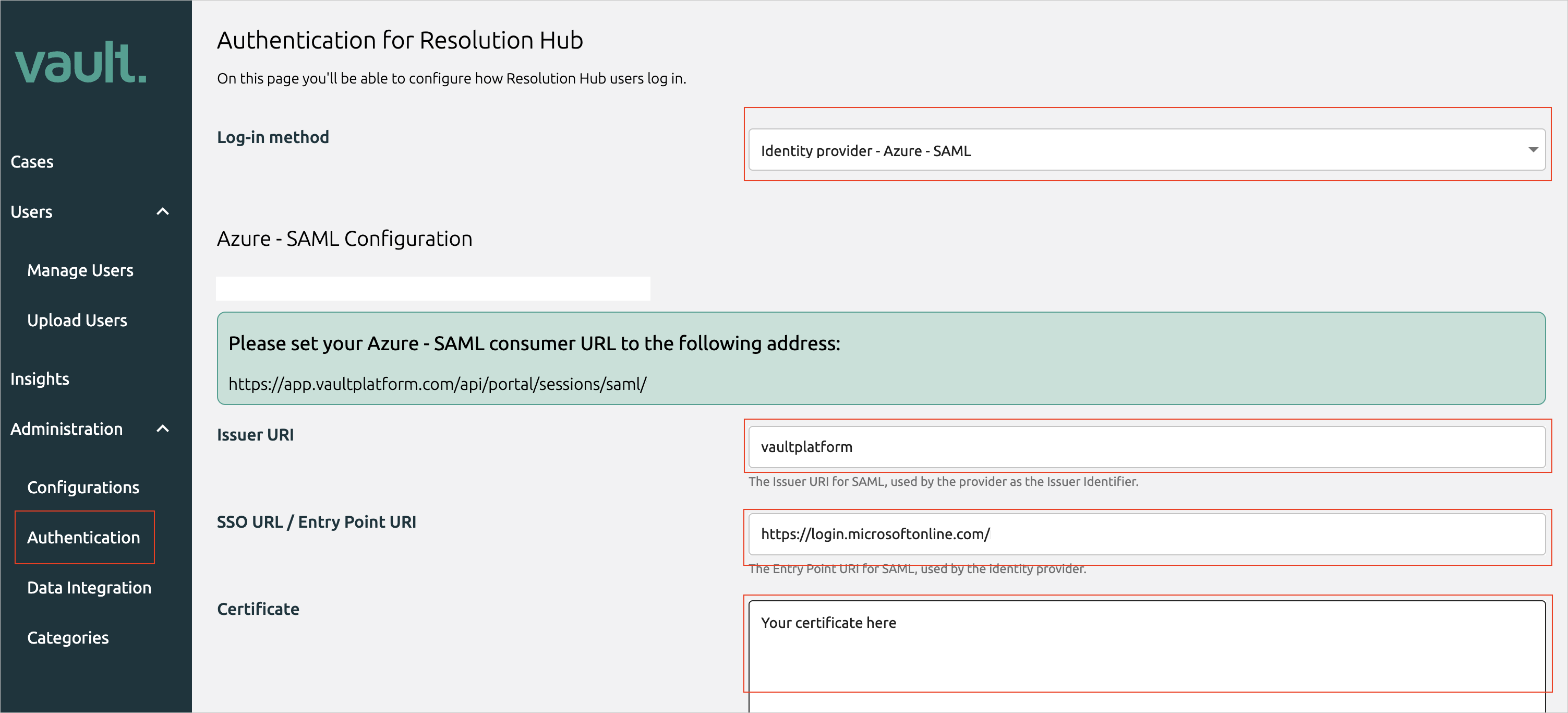The image size is (1568, 713).
Task: Click the Authentication sidebar icon
Action: point(84,537)
